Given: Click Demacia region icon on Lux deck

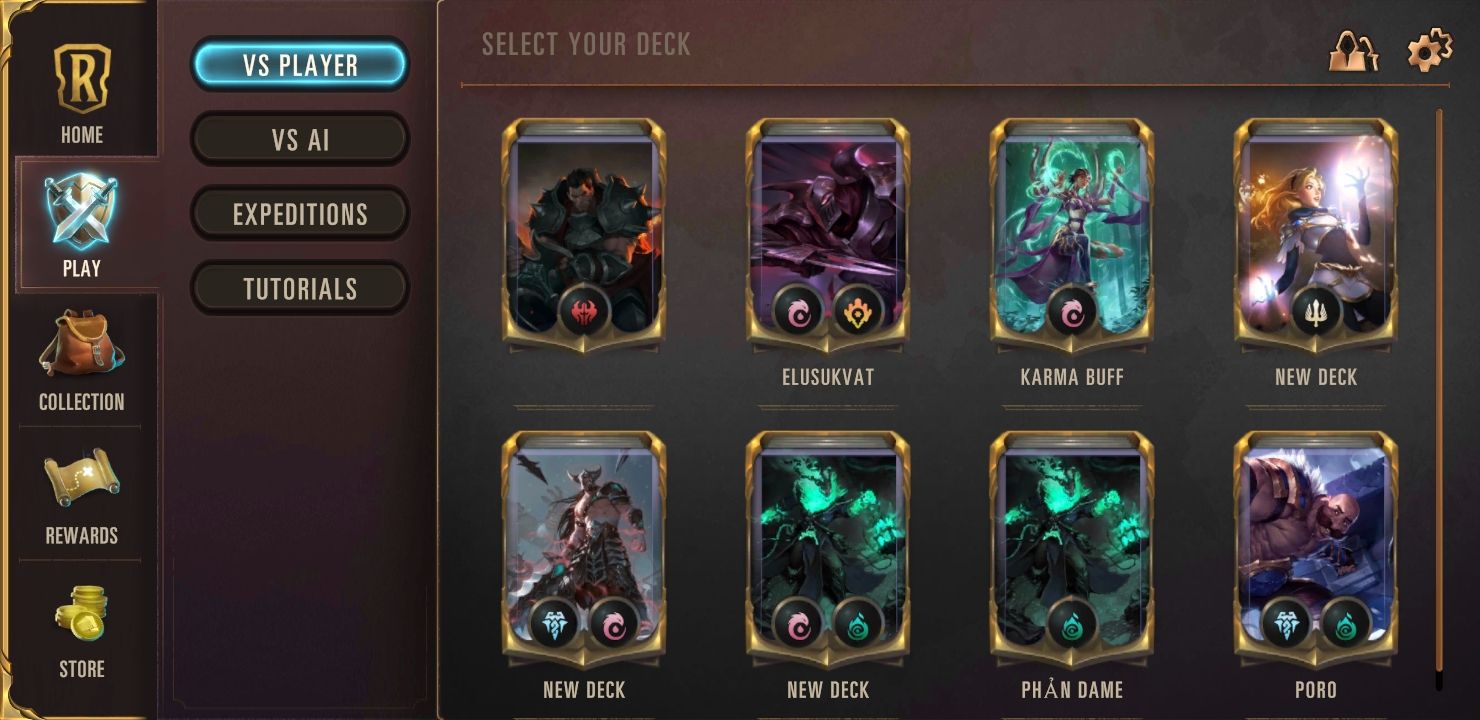Looking at the screenshot, I should click(x=1315, y=311).
